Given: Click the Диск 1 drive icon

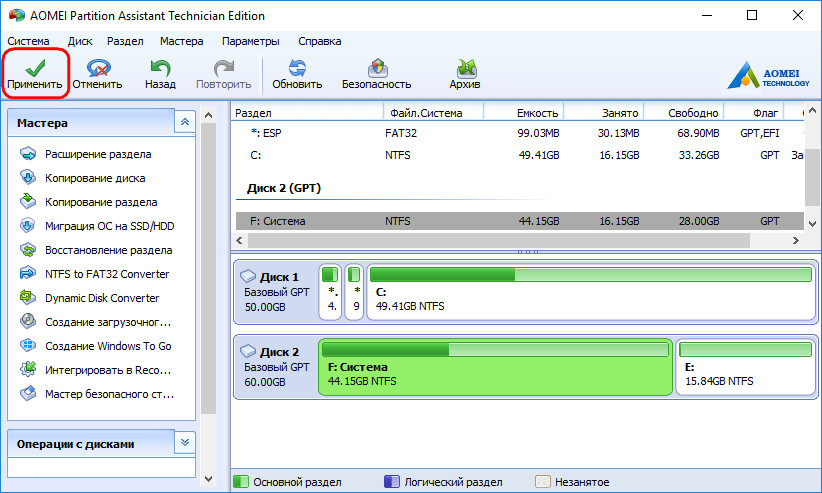Looking at the screenshot, I should point(248,276).
